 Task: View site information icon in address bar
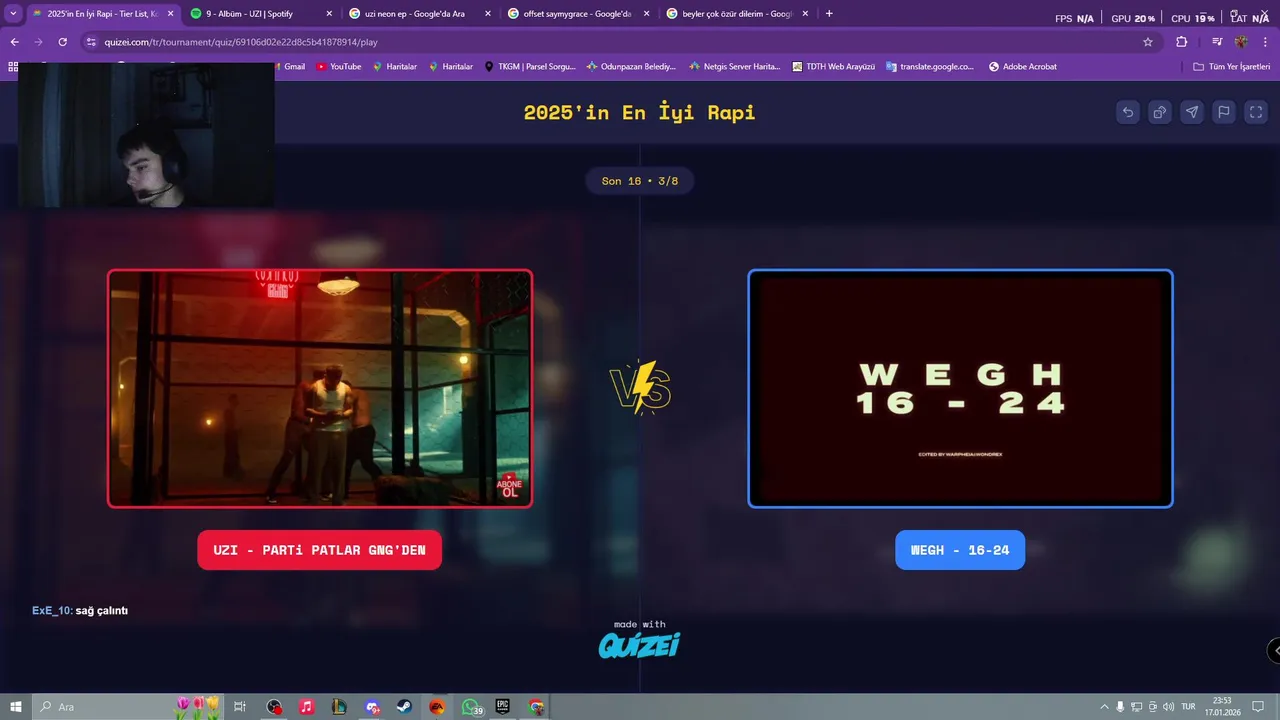91,42
